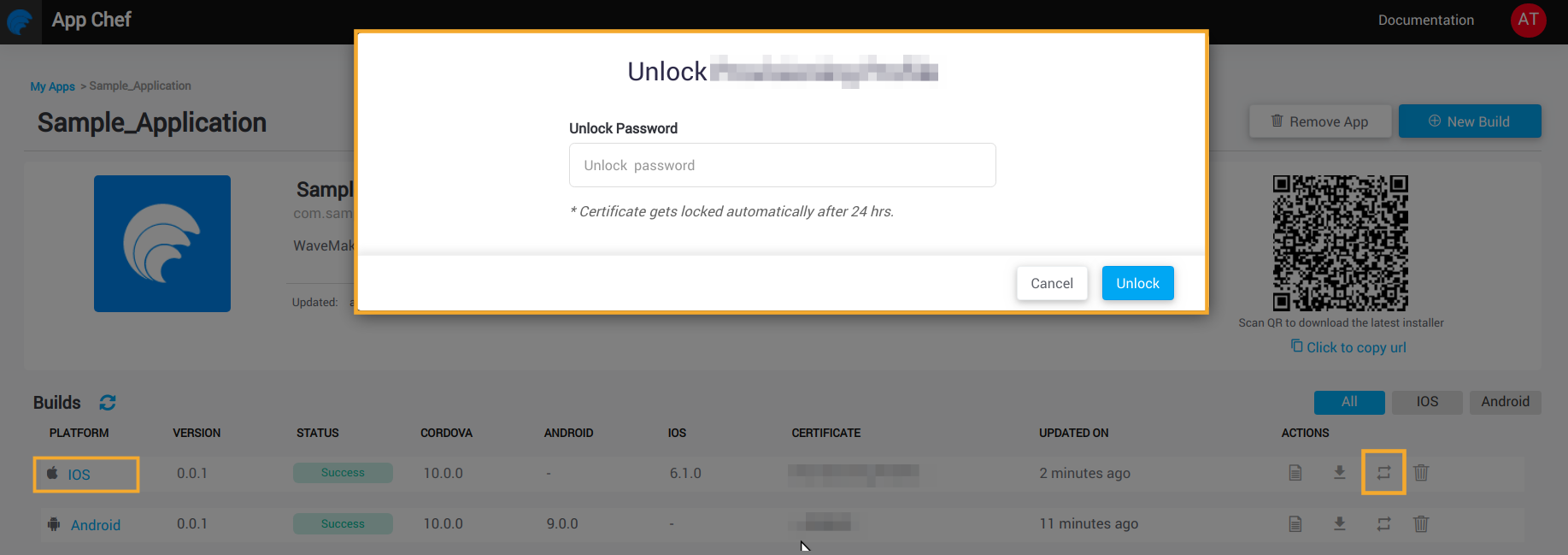Viewport: 1568px width, 555px height.
Task: Submit the certificate Unlock button
Action: 1137,283
